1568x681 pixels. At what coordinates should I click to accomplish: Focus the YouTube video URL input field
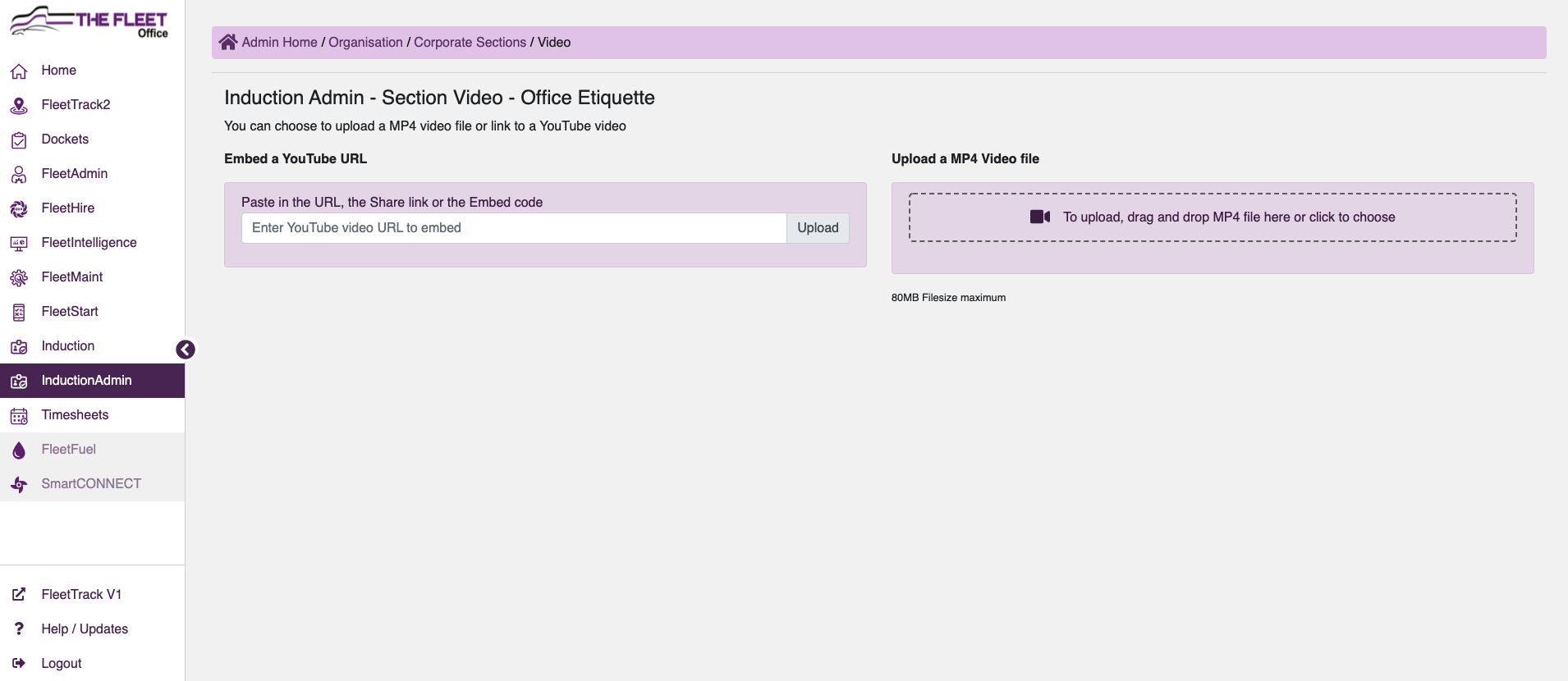pos(514,228)
